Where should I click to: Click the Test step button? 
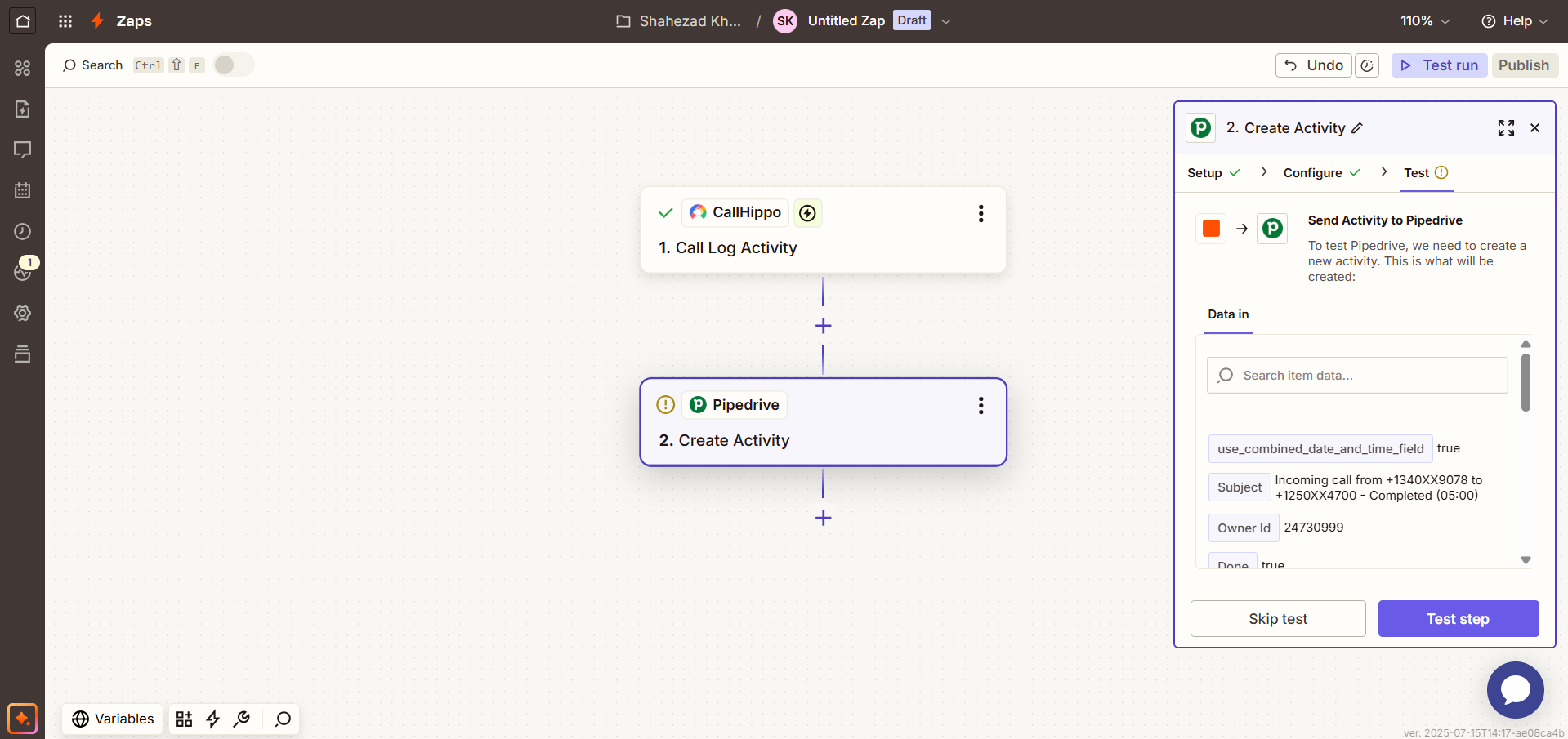coord(1458,619)
